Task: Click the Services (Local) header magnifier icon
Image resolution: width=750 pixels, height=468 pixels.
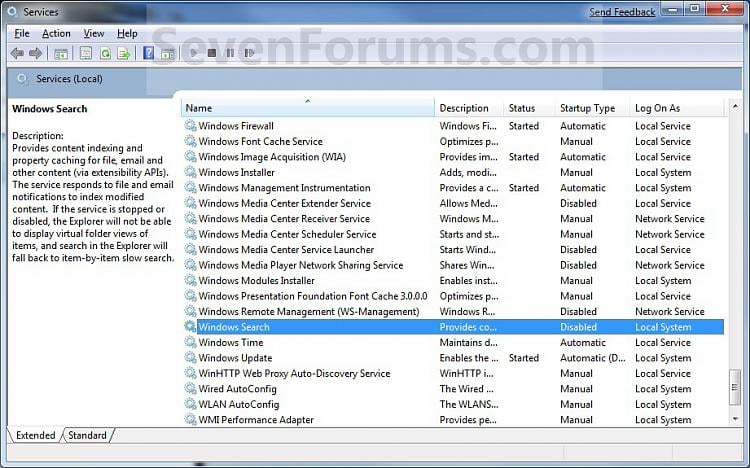Action: click(x=22, y=79)
